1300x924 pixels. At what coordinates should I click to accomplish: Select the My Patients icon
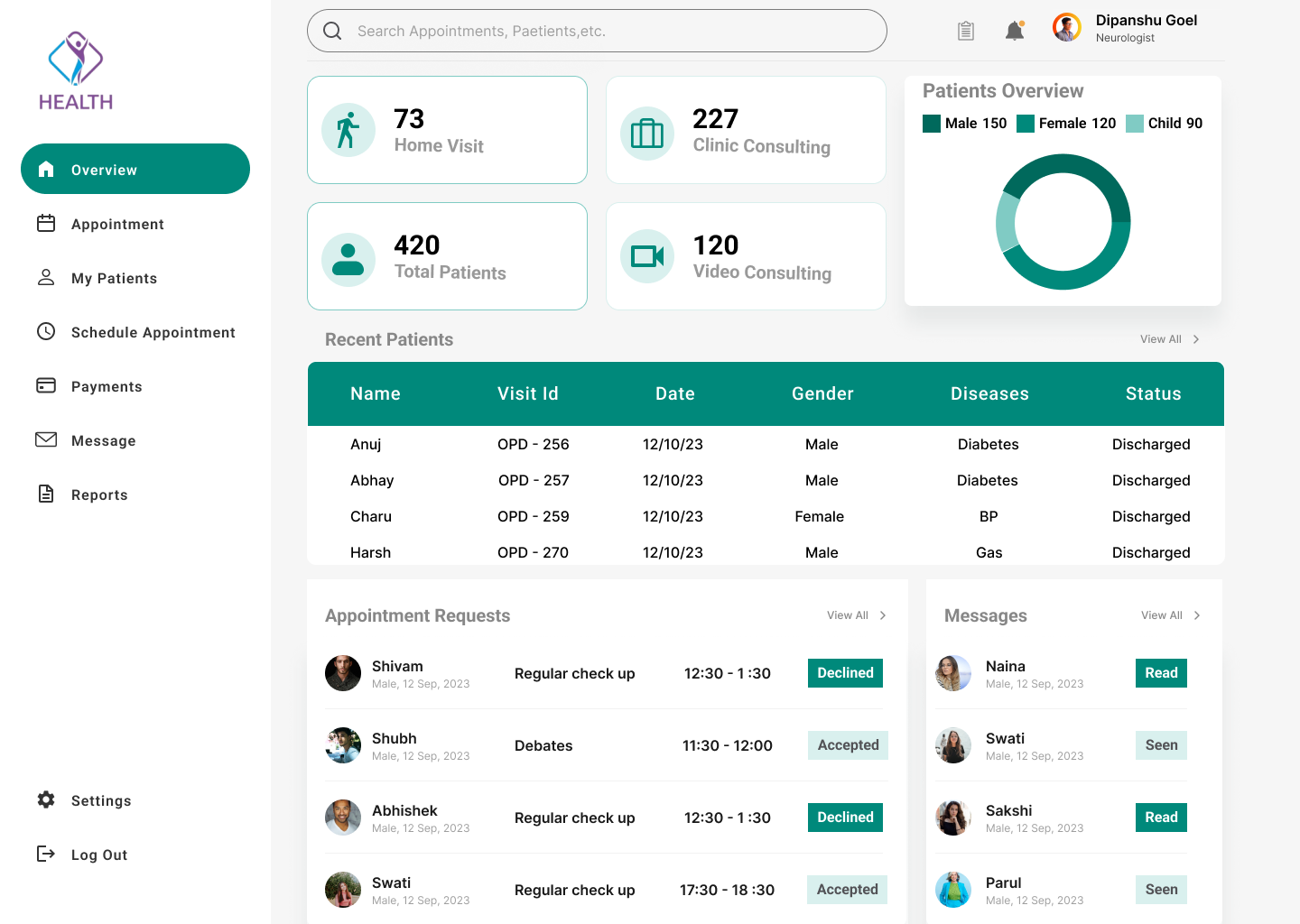[47, 277]
